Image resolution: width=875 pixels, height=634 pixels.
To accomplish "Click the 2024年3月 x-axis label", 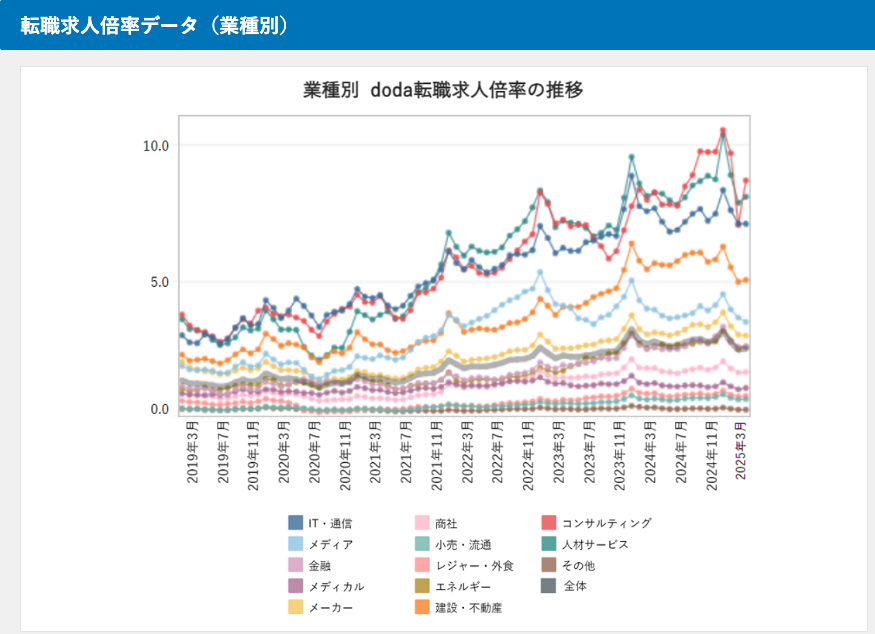I will click(x=651, y=454).
